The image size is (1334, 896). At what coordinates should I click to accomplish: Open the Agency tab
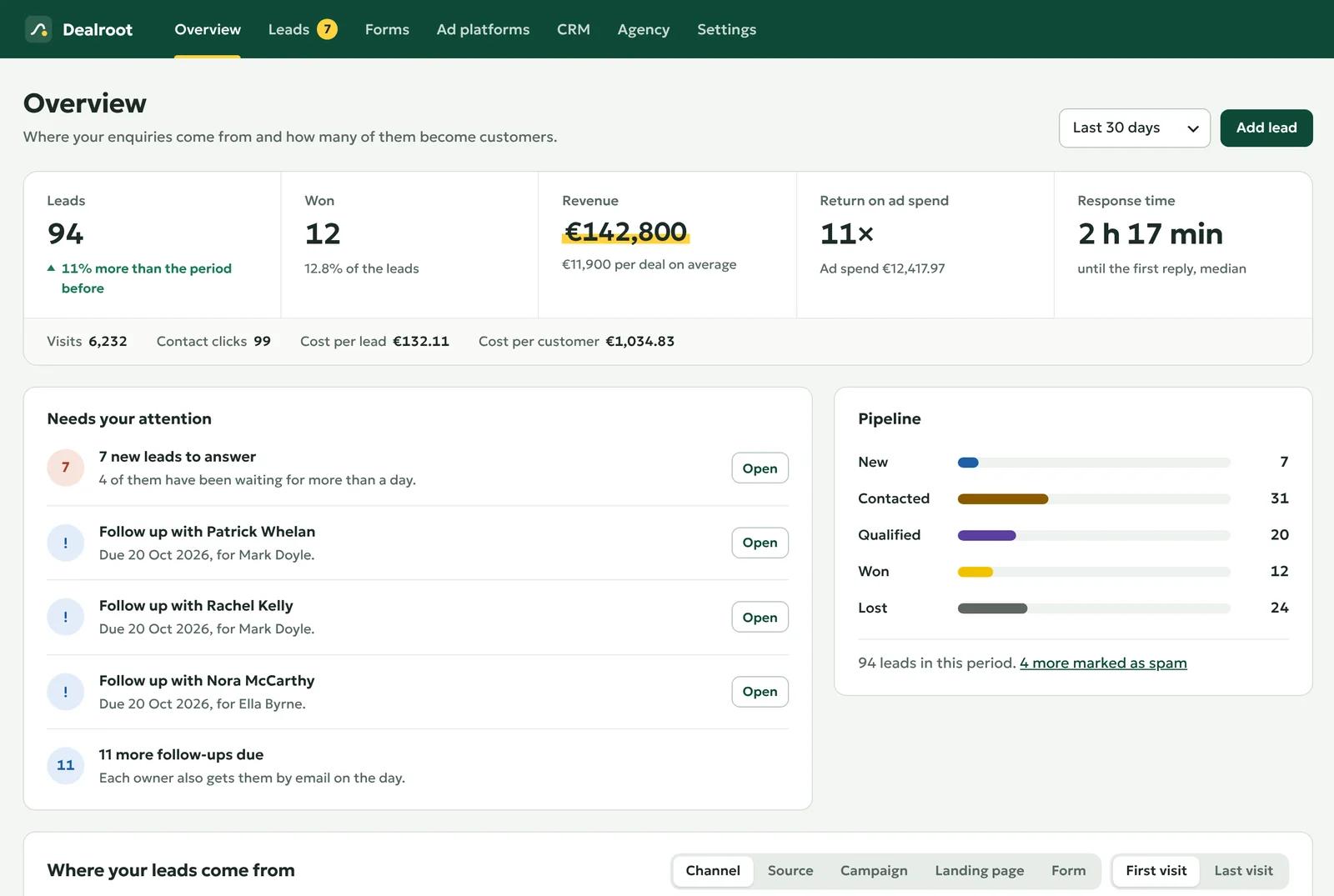tap(644, 29)
